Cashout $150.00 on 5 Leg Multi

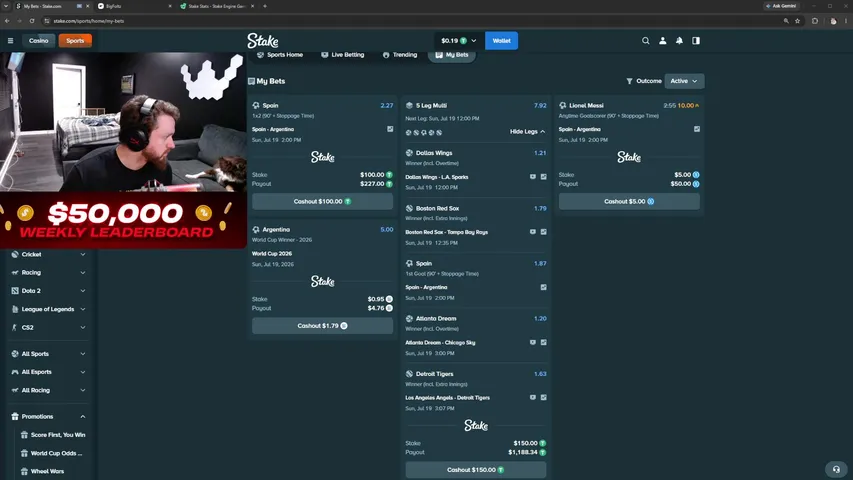pos(475,470)
